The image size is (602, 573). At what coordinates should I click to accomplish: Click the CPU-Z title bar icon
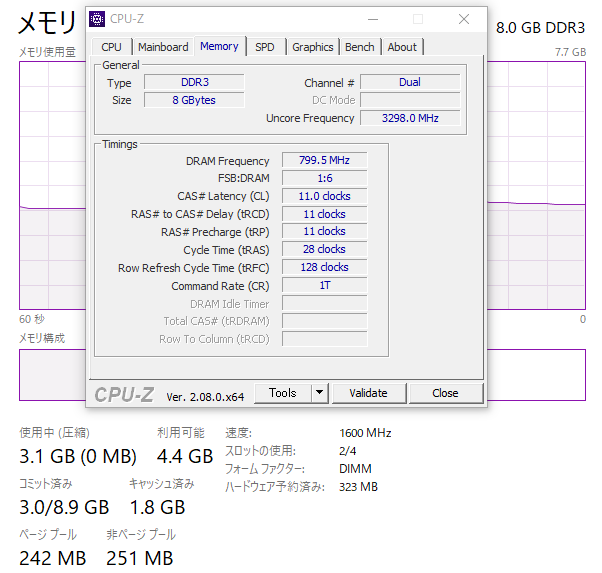tap(97, 19)
